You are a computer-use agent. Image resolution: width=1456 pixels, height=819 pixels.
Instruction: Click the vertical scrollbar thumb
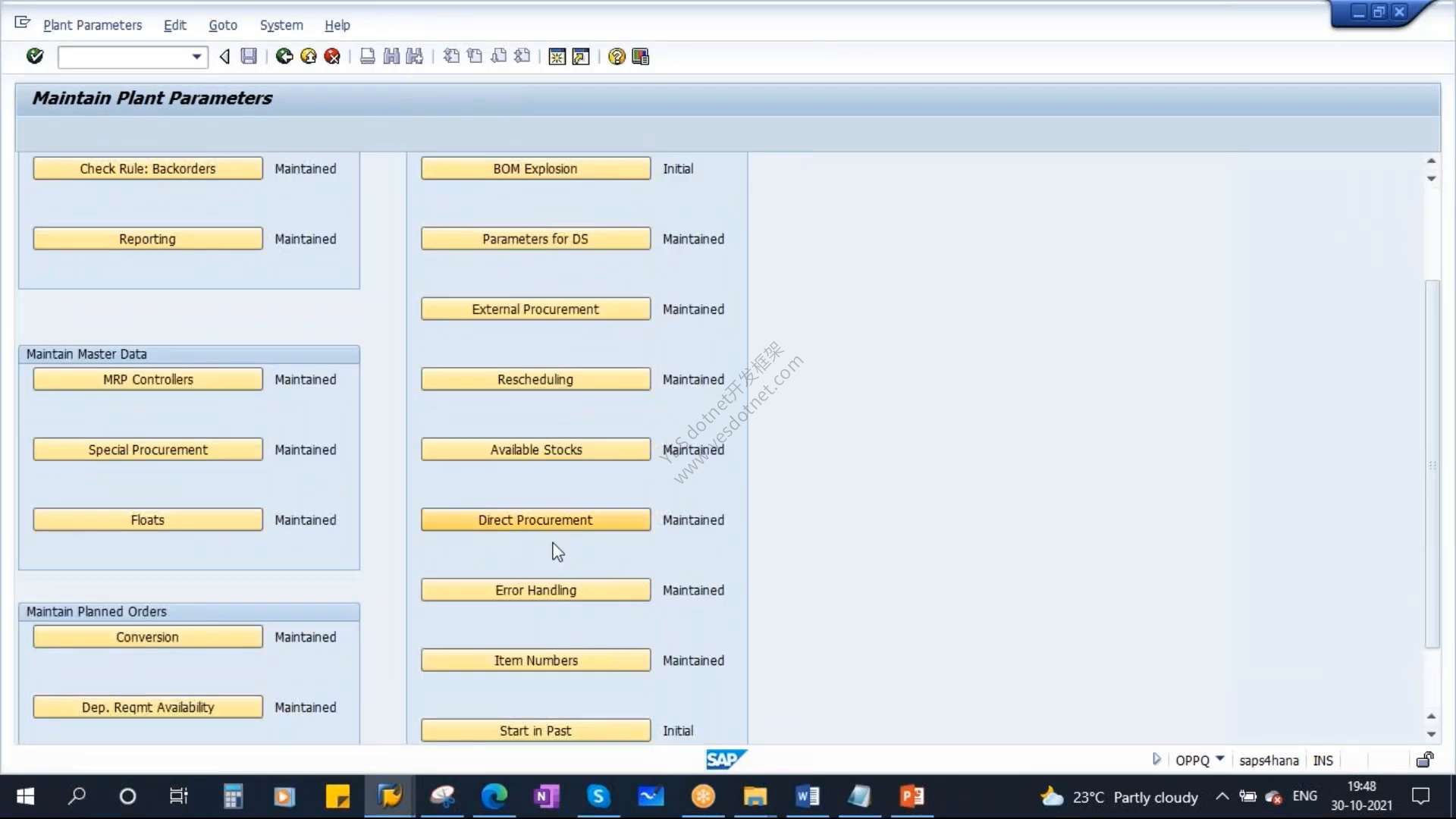tap(1432, 464)
